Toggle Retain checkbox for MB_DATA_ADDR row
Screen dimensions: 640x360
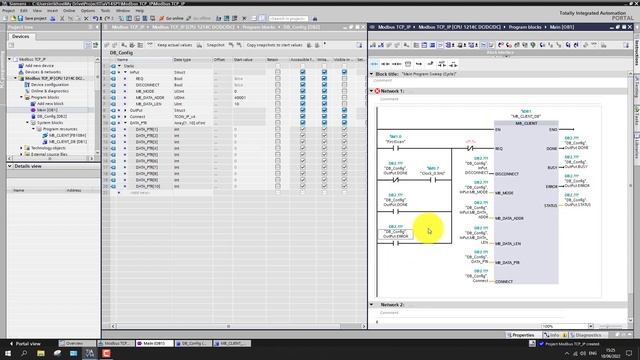(x=278, y=98)
